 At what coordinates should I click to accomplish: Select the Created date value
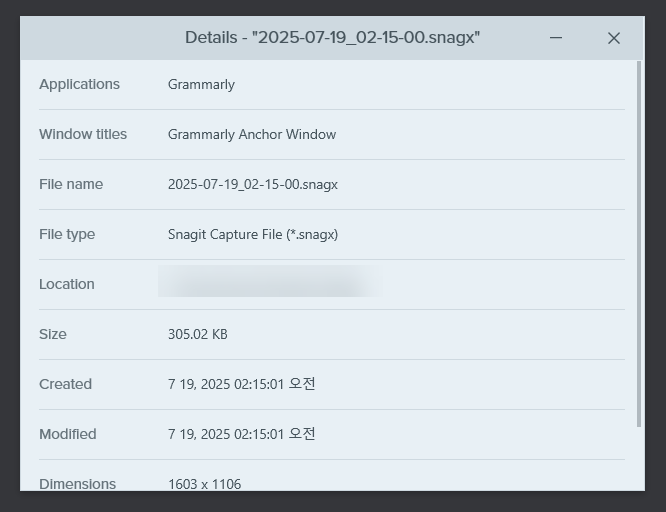click(242, 384)
